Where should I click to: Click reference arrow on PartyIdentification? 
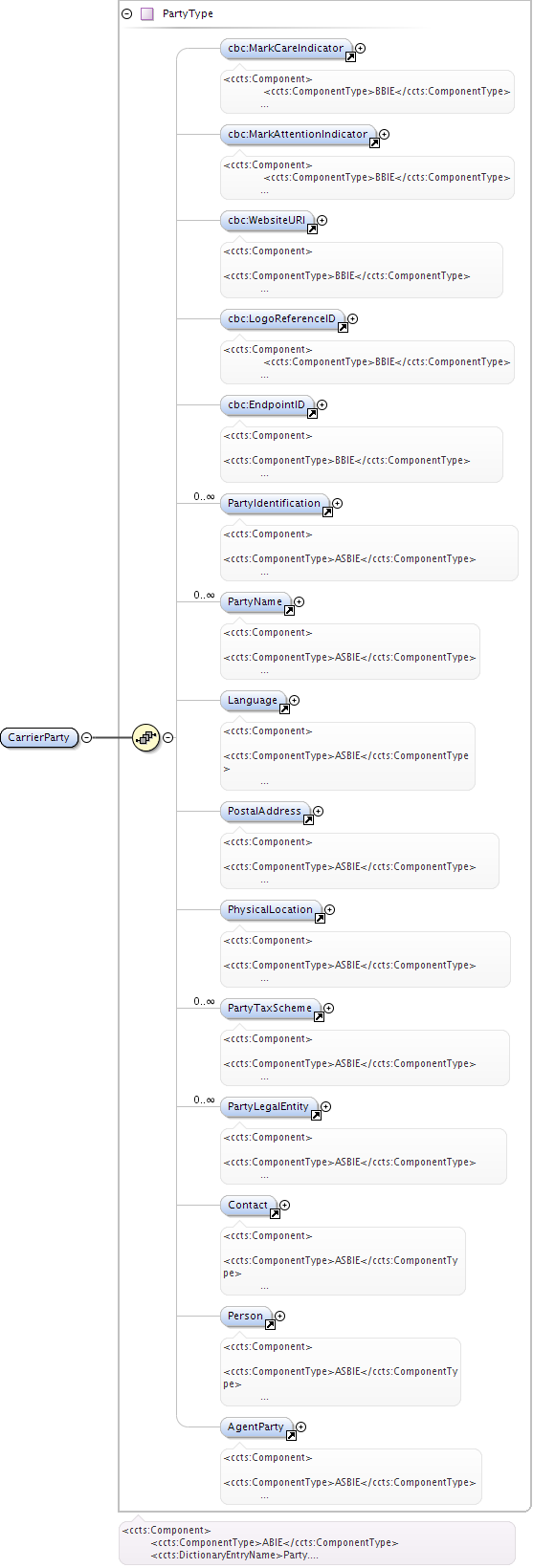pyautogui.click(x=327, y=512)
